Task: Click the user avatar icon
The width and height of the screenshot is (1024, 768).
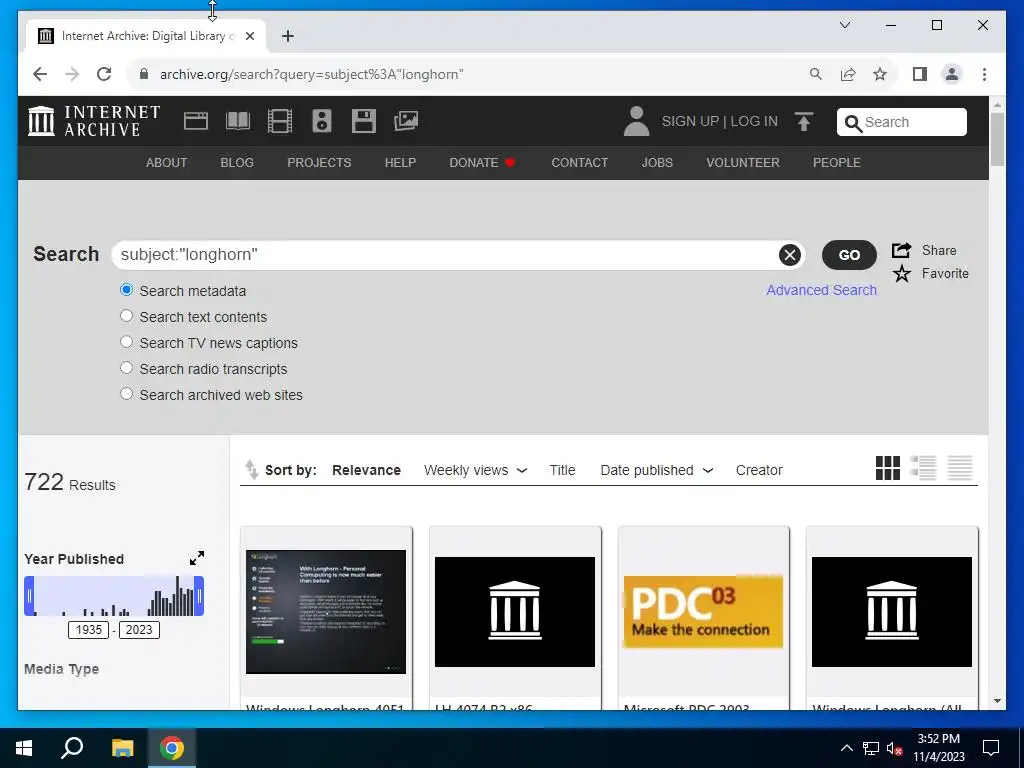Action: [636, 121]
